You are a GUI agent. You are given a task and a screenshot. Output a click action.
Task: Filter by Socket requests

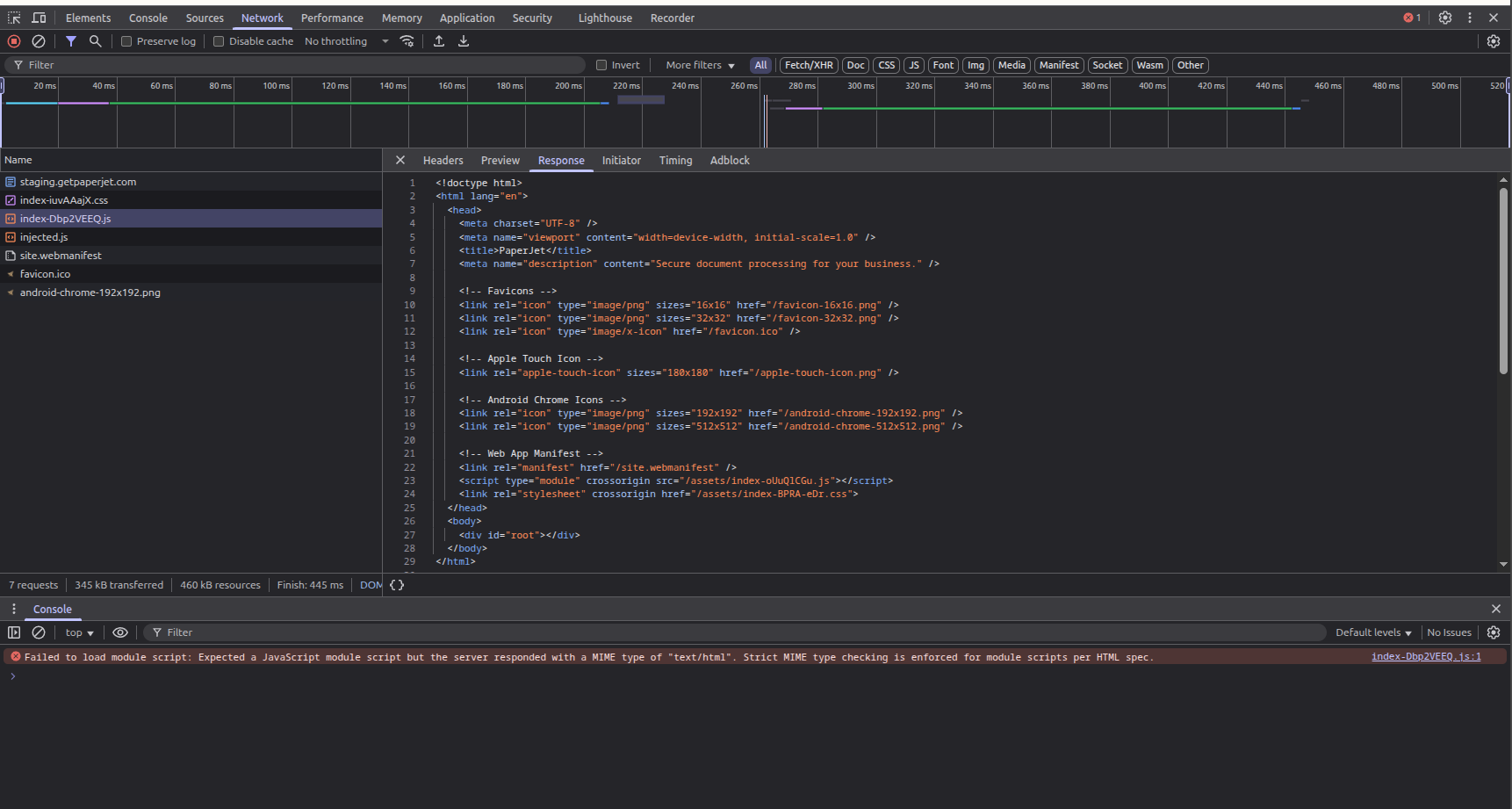coord(1107,65)
